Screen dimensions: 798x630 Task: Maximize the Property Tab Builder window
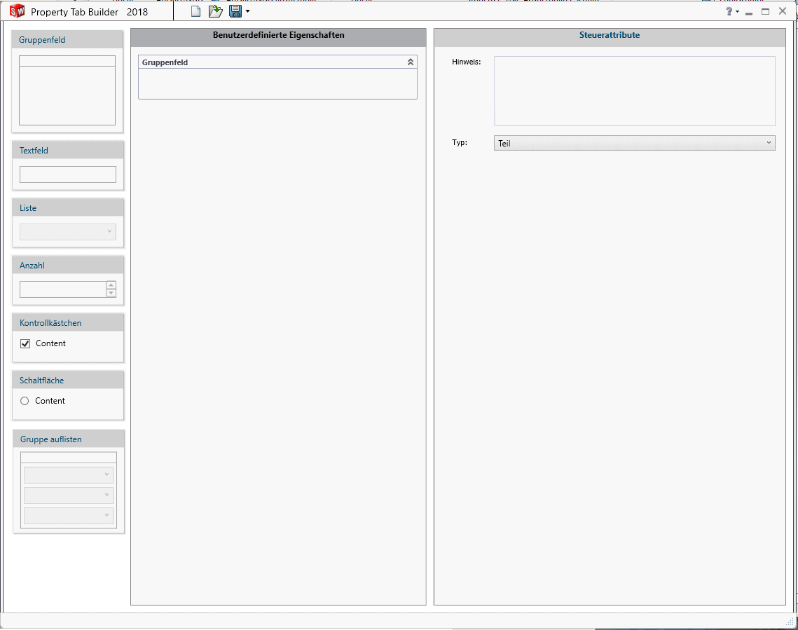pos(765,12)
